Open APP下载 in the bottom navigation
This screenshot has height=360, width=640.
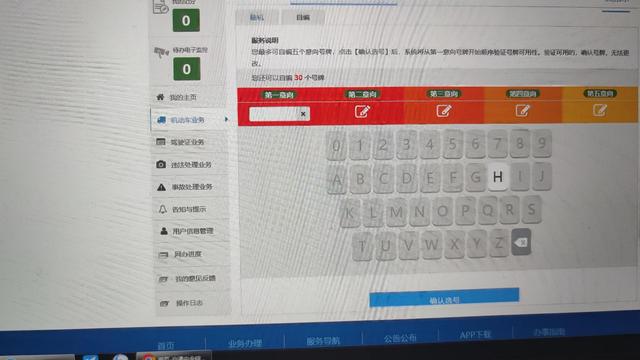pos(476,335)
